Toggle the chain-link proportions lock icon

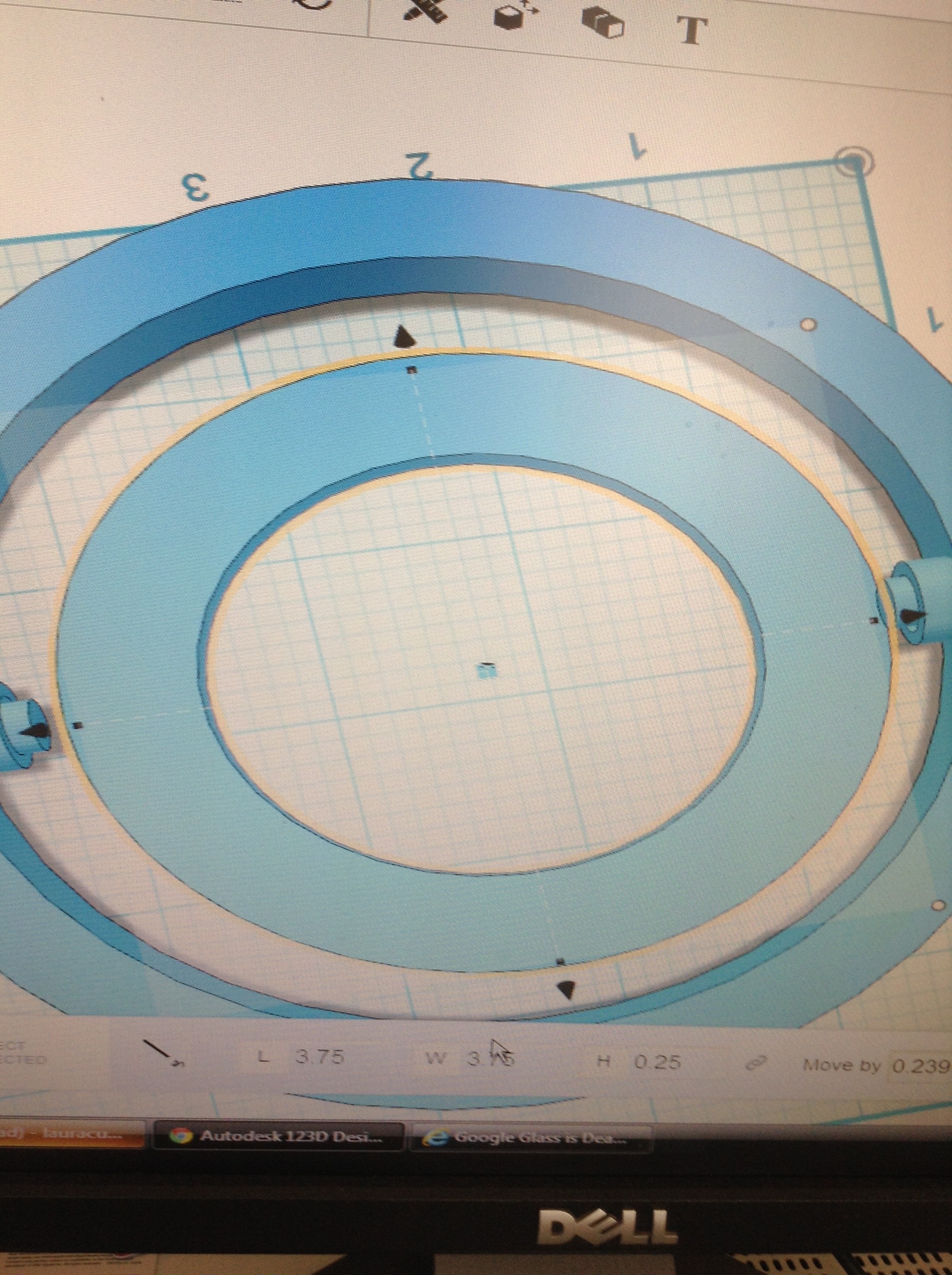tap(756, 1063)
